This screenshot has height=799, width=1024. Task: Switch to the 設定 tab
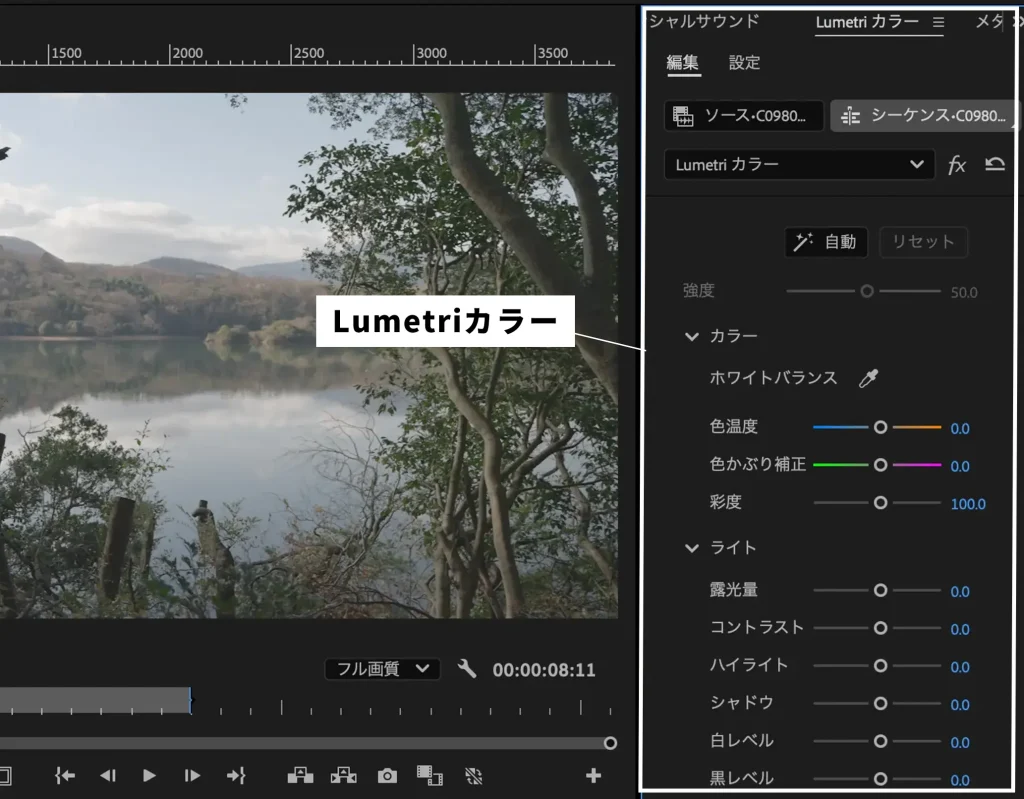pyautogui.click(x=744, y=62)
